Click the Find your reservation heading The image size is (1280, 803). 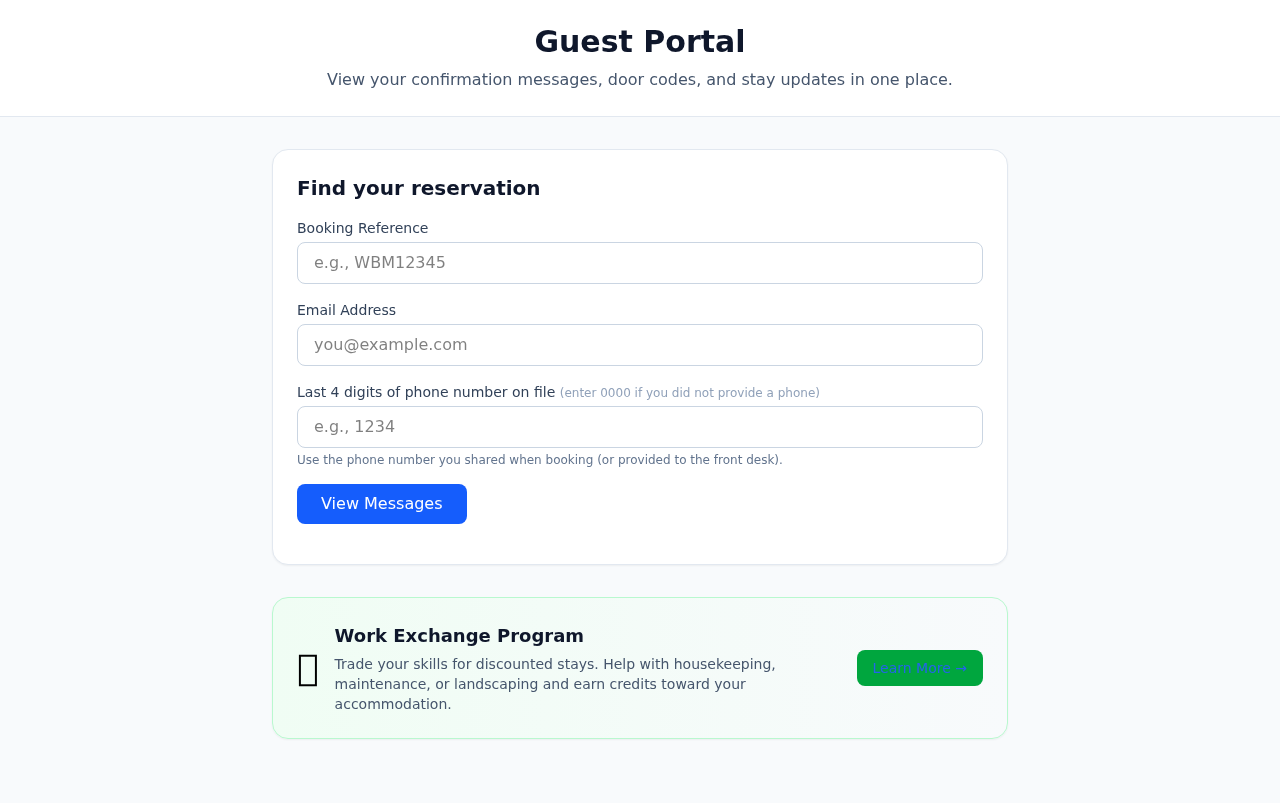pyautogui.click(x=418, y=188)
